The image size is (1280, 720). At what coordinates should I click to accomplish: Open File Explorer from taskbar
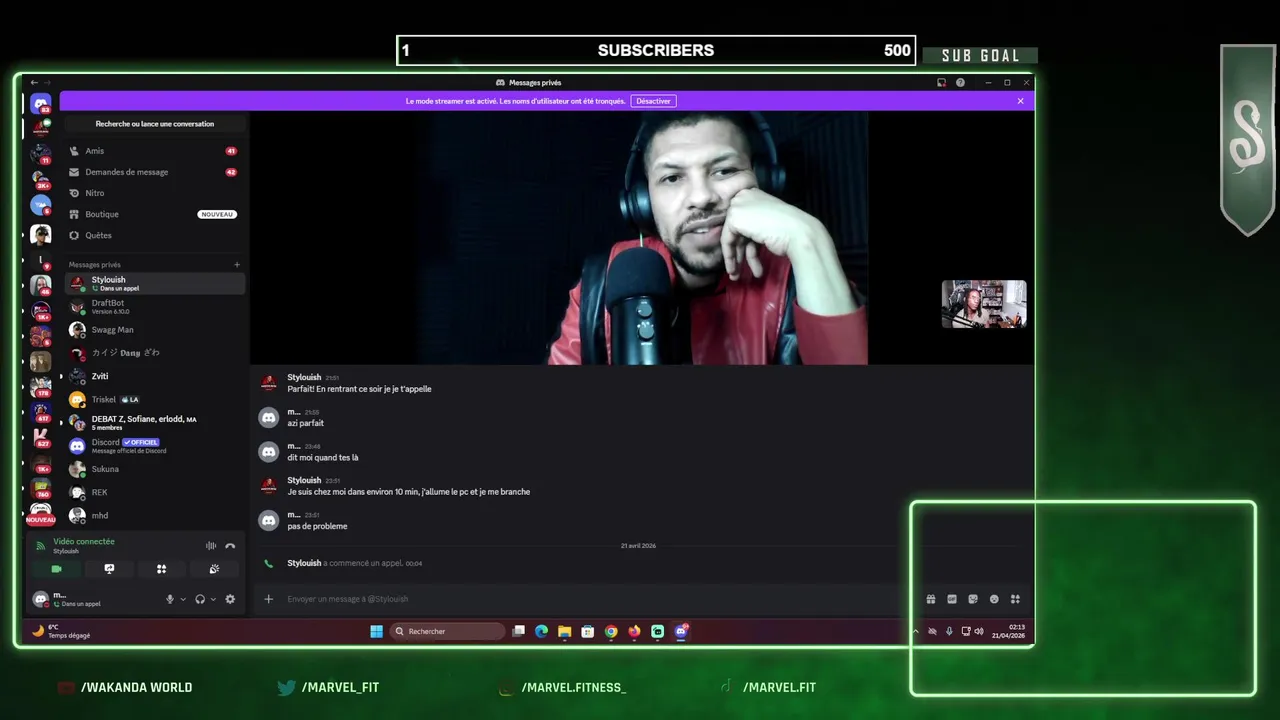(564, 631)
